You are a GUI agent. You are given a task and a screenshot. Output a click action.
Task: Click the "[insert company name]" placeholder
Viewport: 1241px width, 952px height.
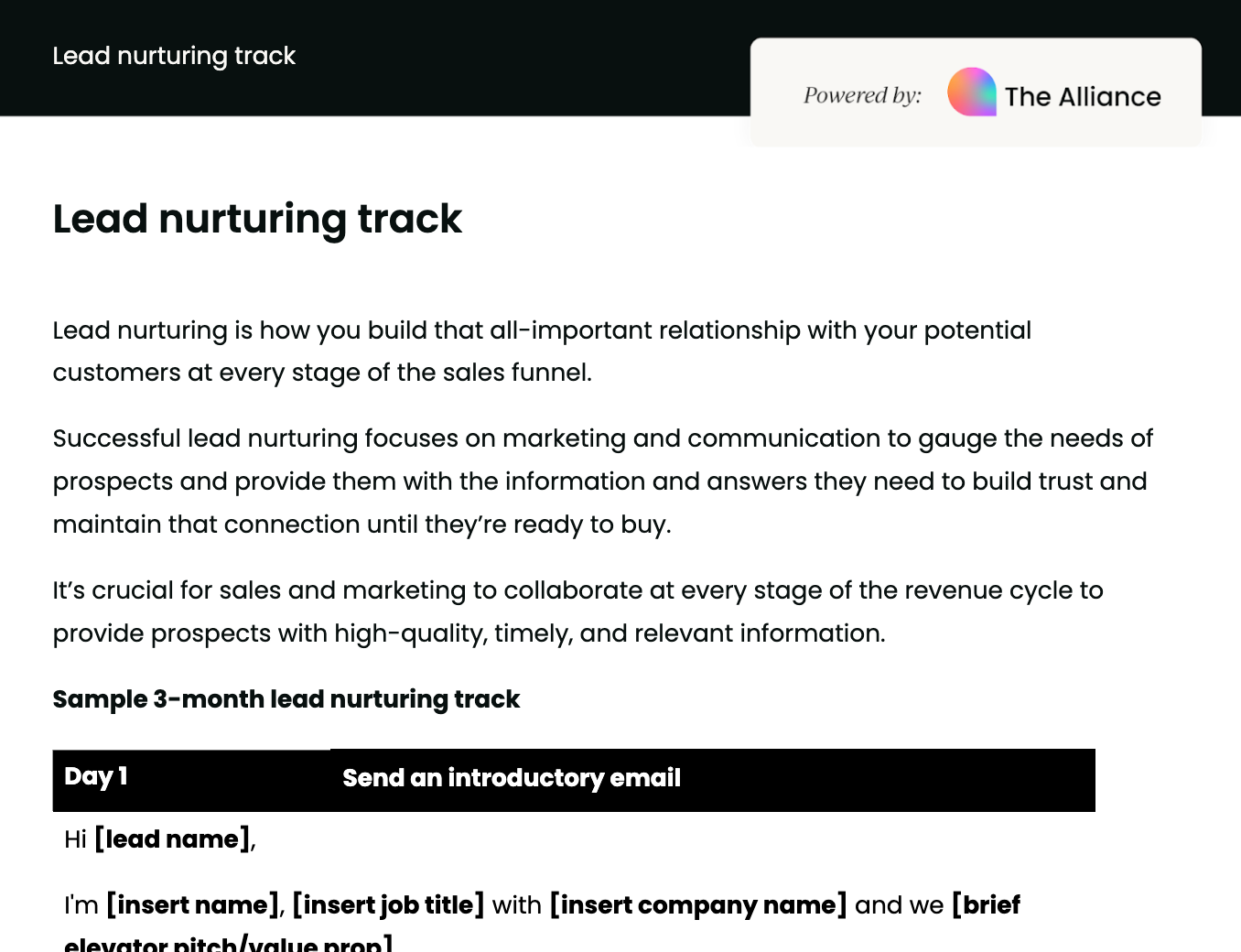697,905
